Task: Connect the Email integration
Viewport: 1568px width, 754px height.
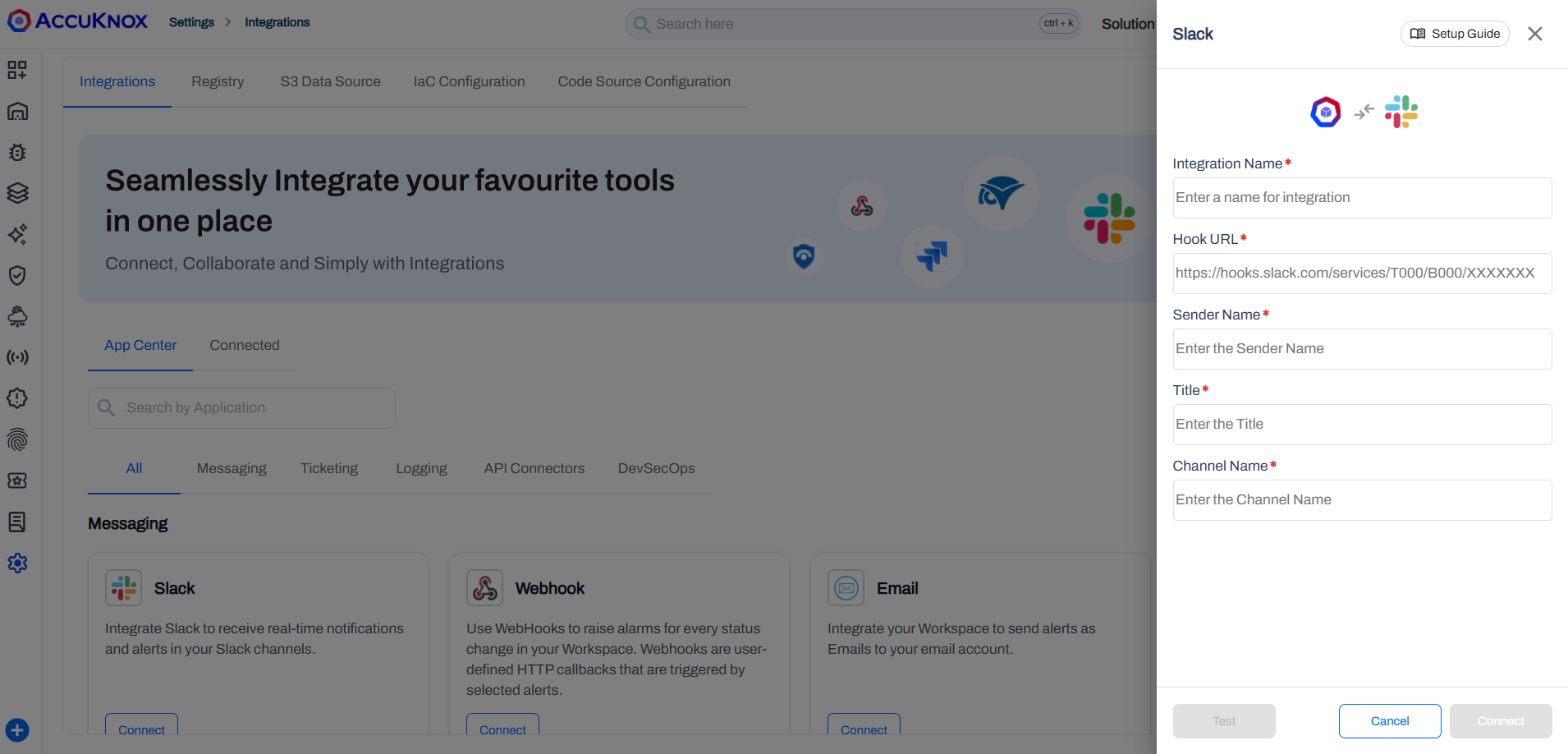Action: tap(864, 729)
